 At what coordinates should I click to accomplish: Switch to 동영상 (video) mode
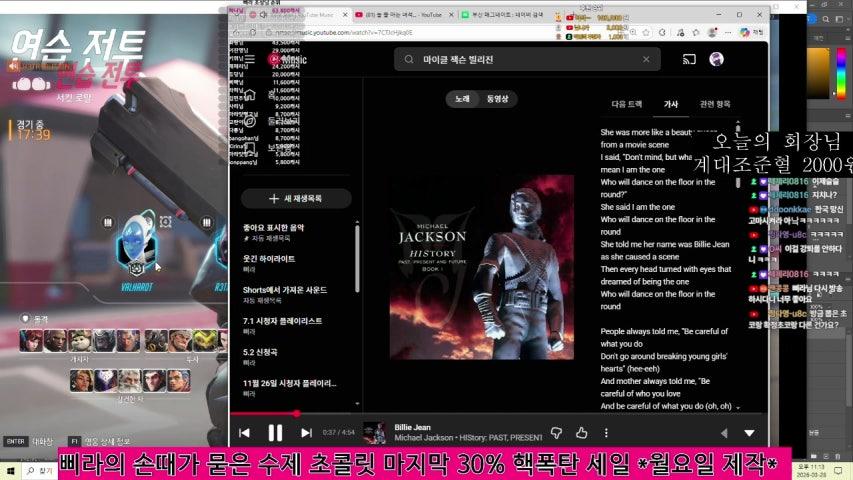[497, 99]
